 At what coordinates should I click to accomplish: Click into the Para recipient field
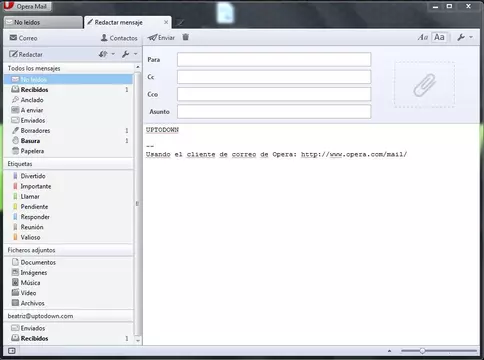[274, 59]
